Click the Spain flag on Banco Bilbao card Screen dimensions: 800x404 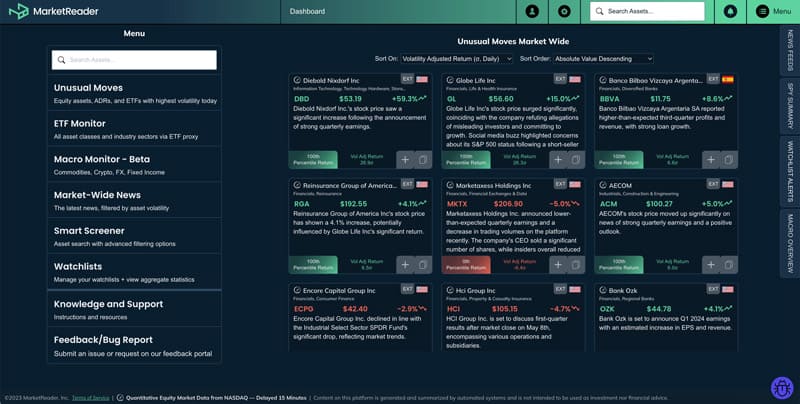(728, 79)
